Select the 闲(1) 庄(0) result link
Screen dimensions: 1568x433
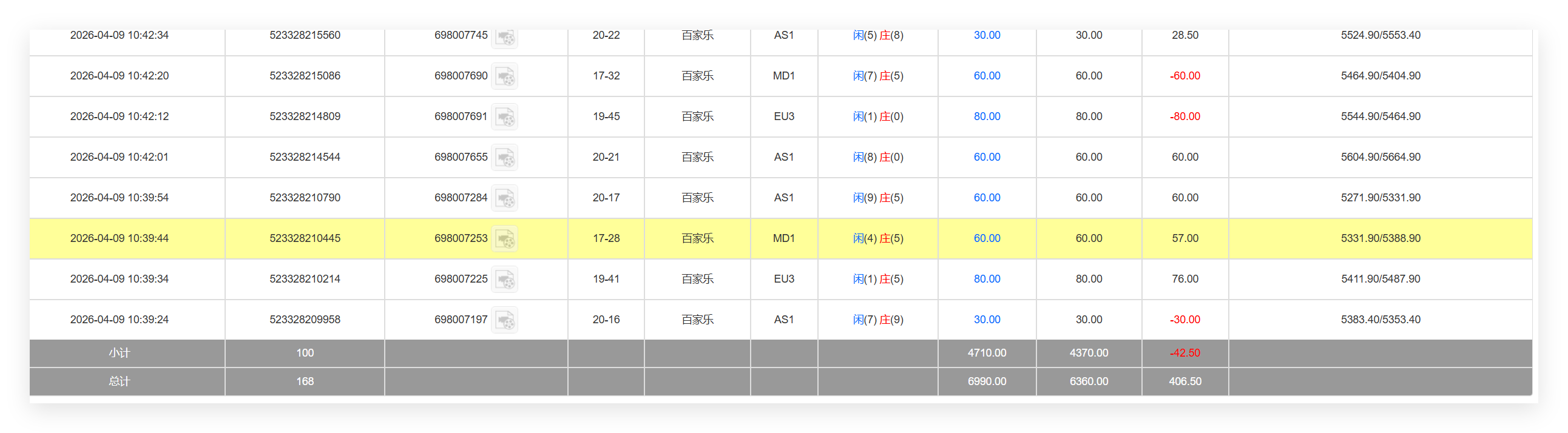coord(877,117)
